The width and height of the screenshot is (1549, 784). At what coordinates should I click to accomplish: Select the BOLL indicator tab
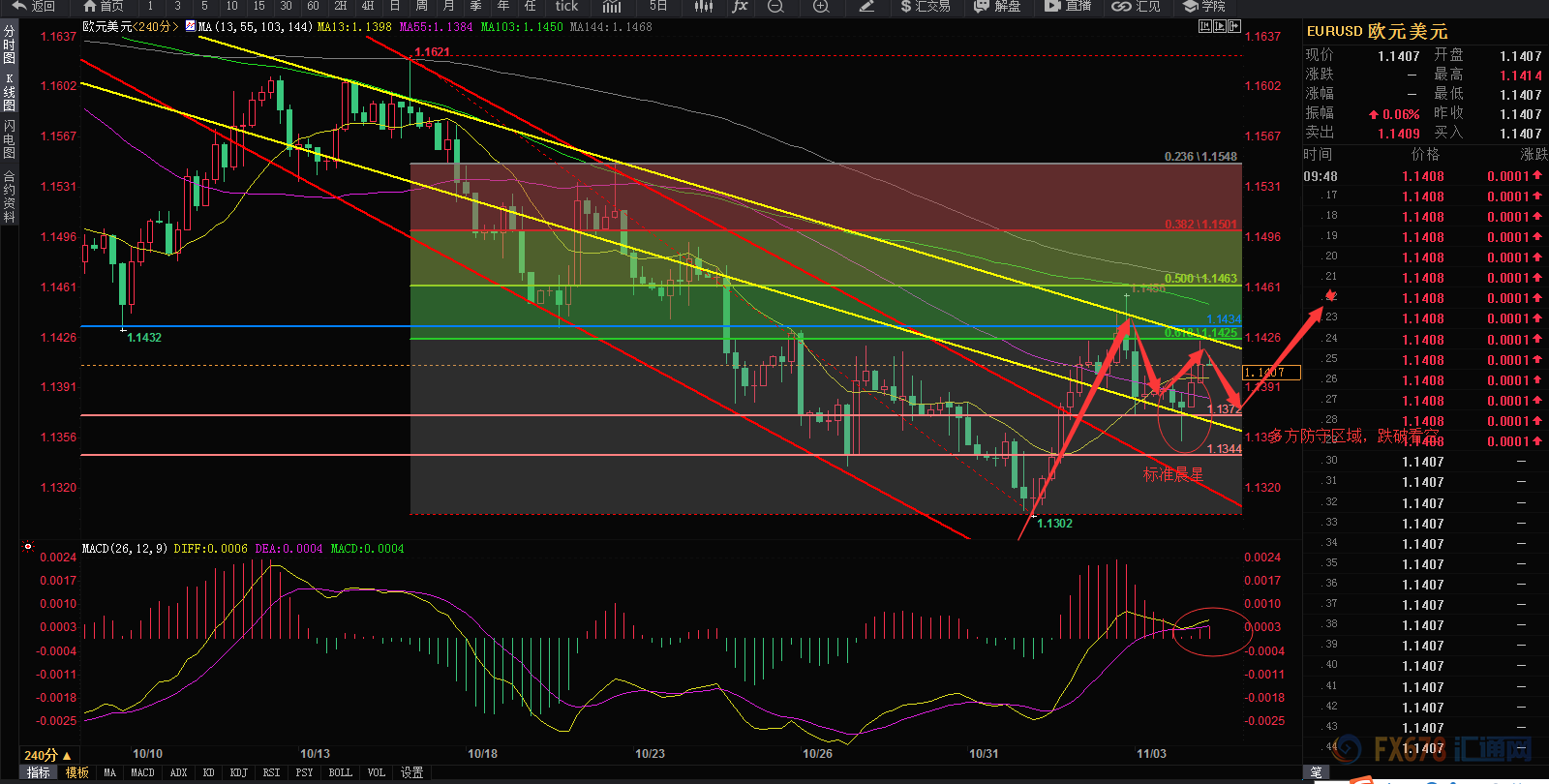[340, 772]
